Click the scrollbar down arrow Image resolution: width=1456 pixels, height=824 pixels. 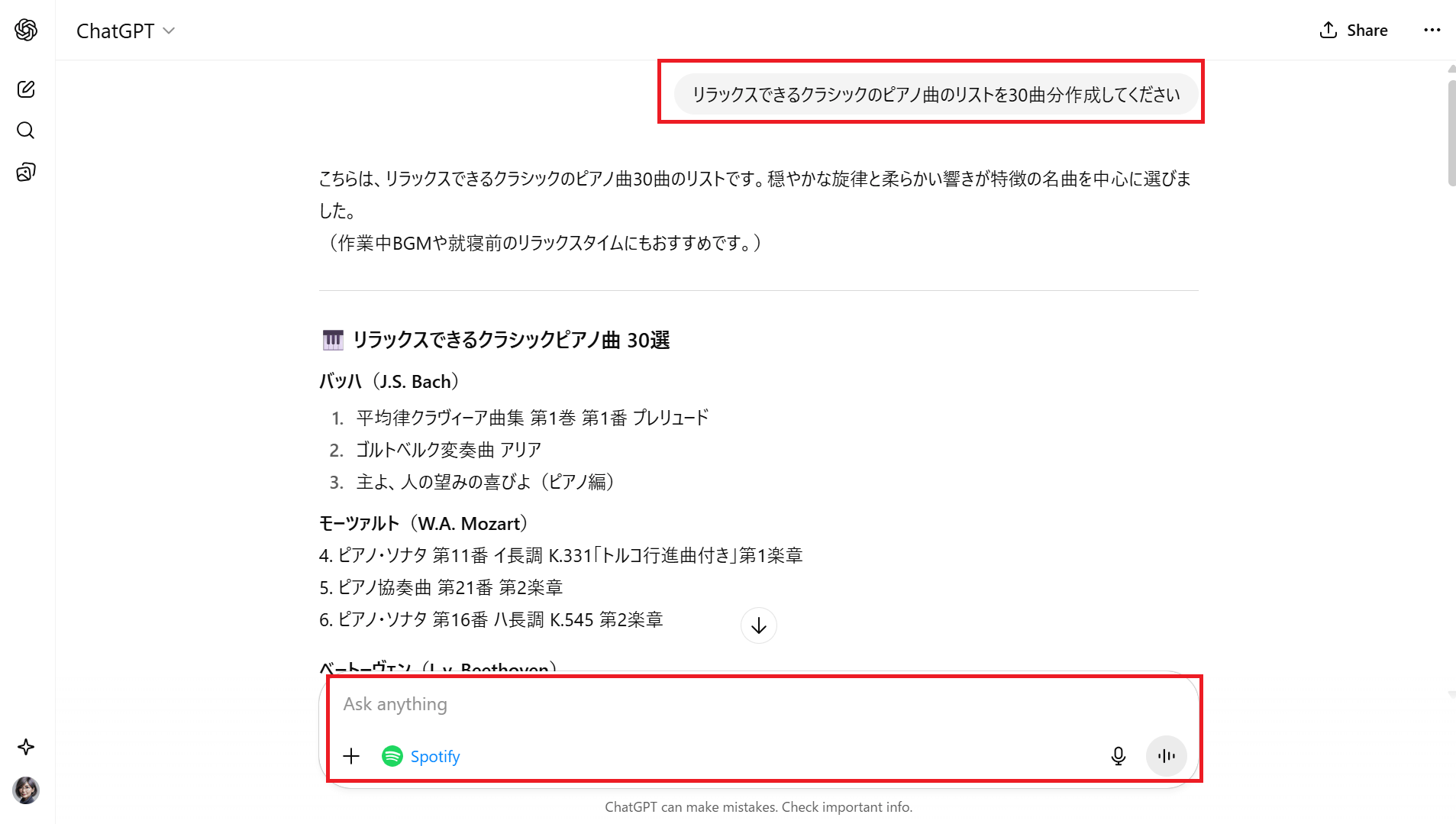1451,695
